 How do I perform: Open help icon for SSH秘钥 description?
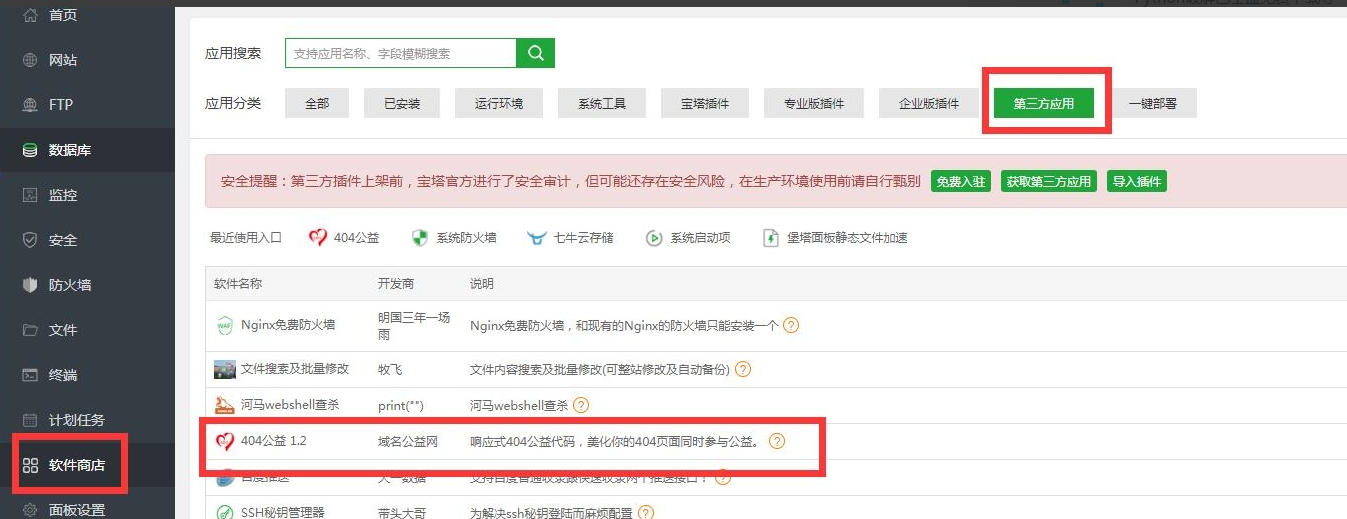(646, 513)
